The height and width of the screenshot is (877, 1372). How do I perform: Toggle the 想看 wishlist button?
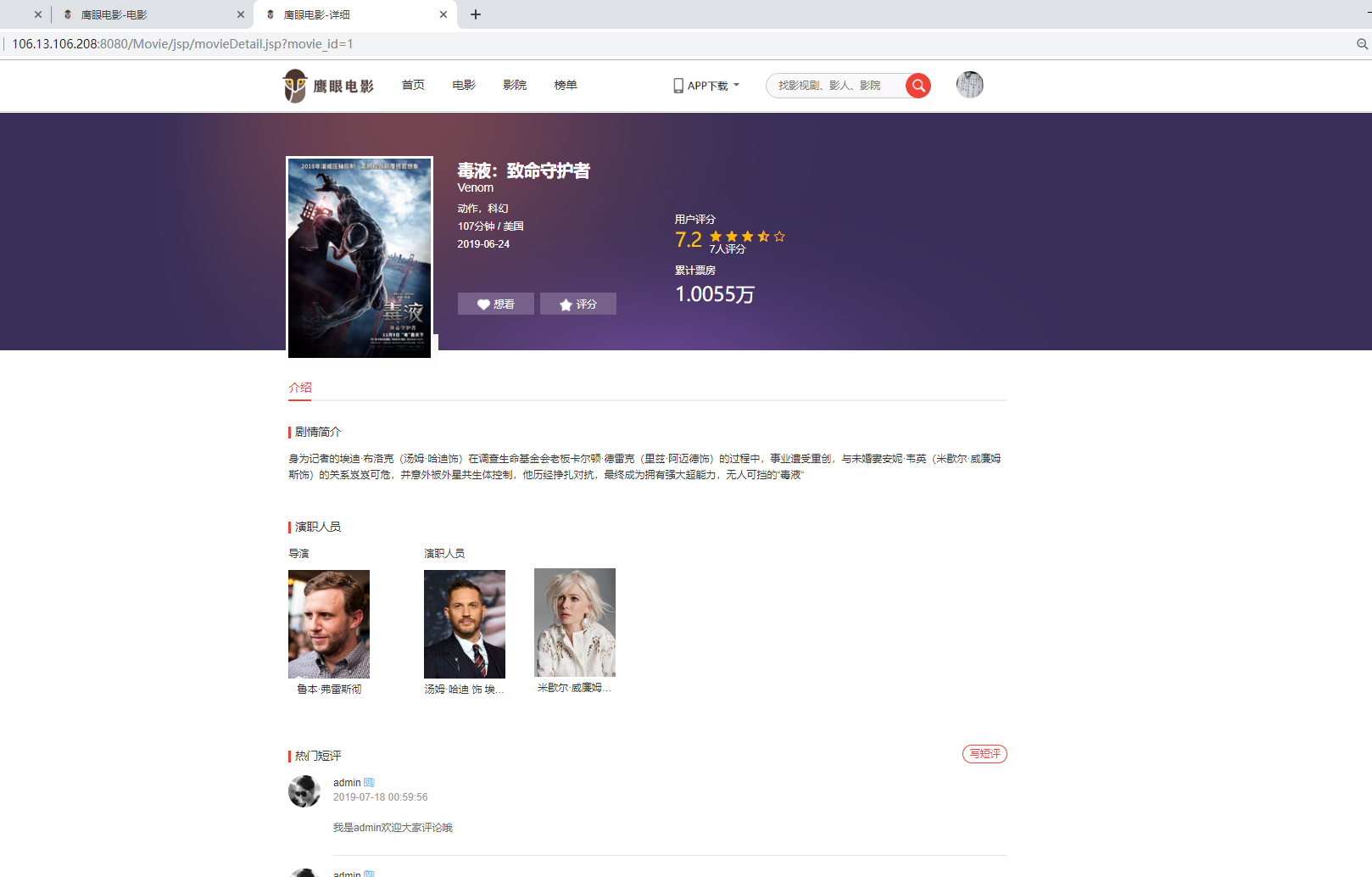pos(495,304)
